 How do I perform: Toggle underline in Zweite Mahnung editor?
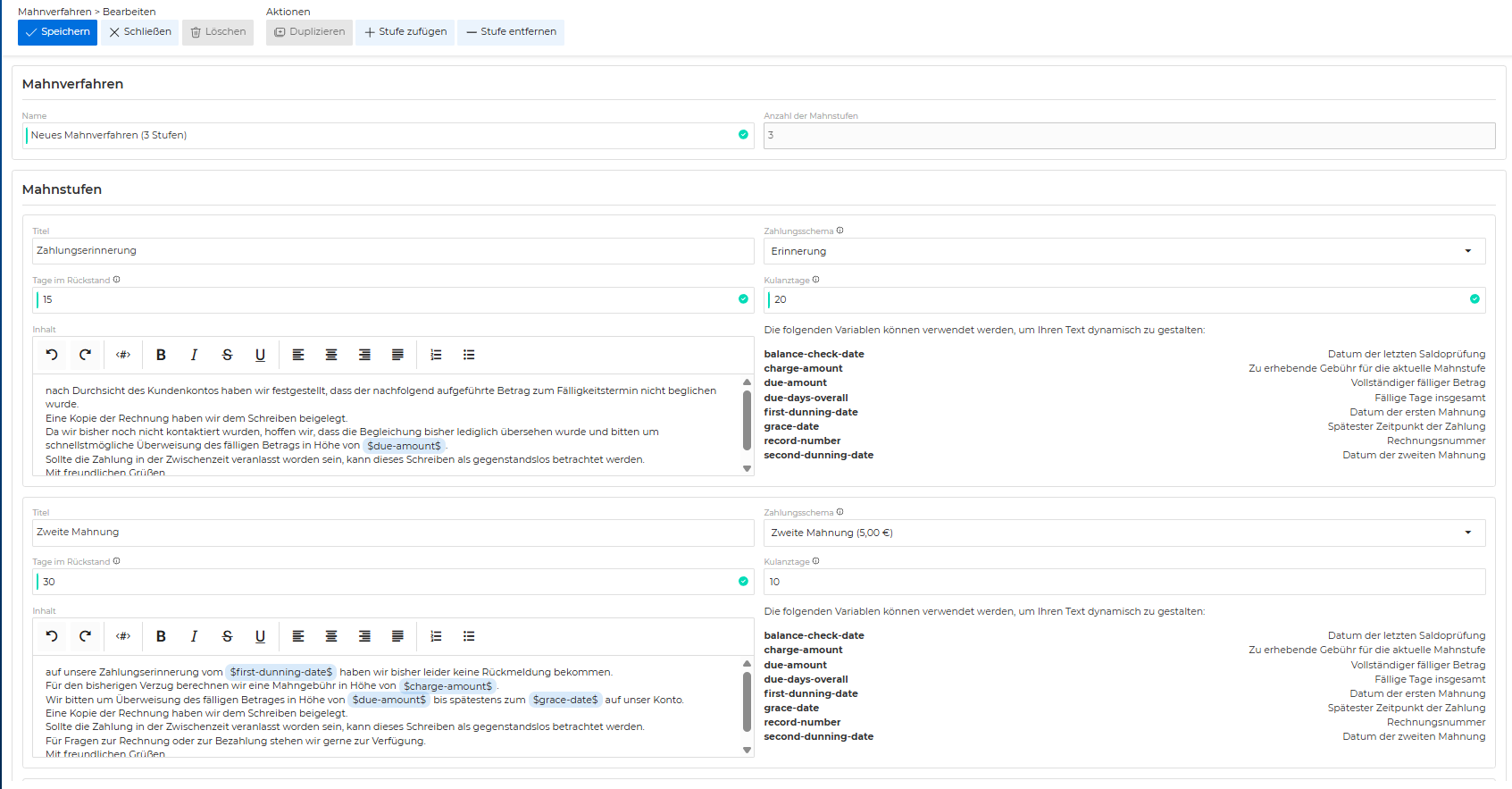[x=260, y=636]
